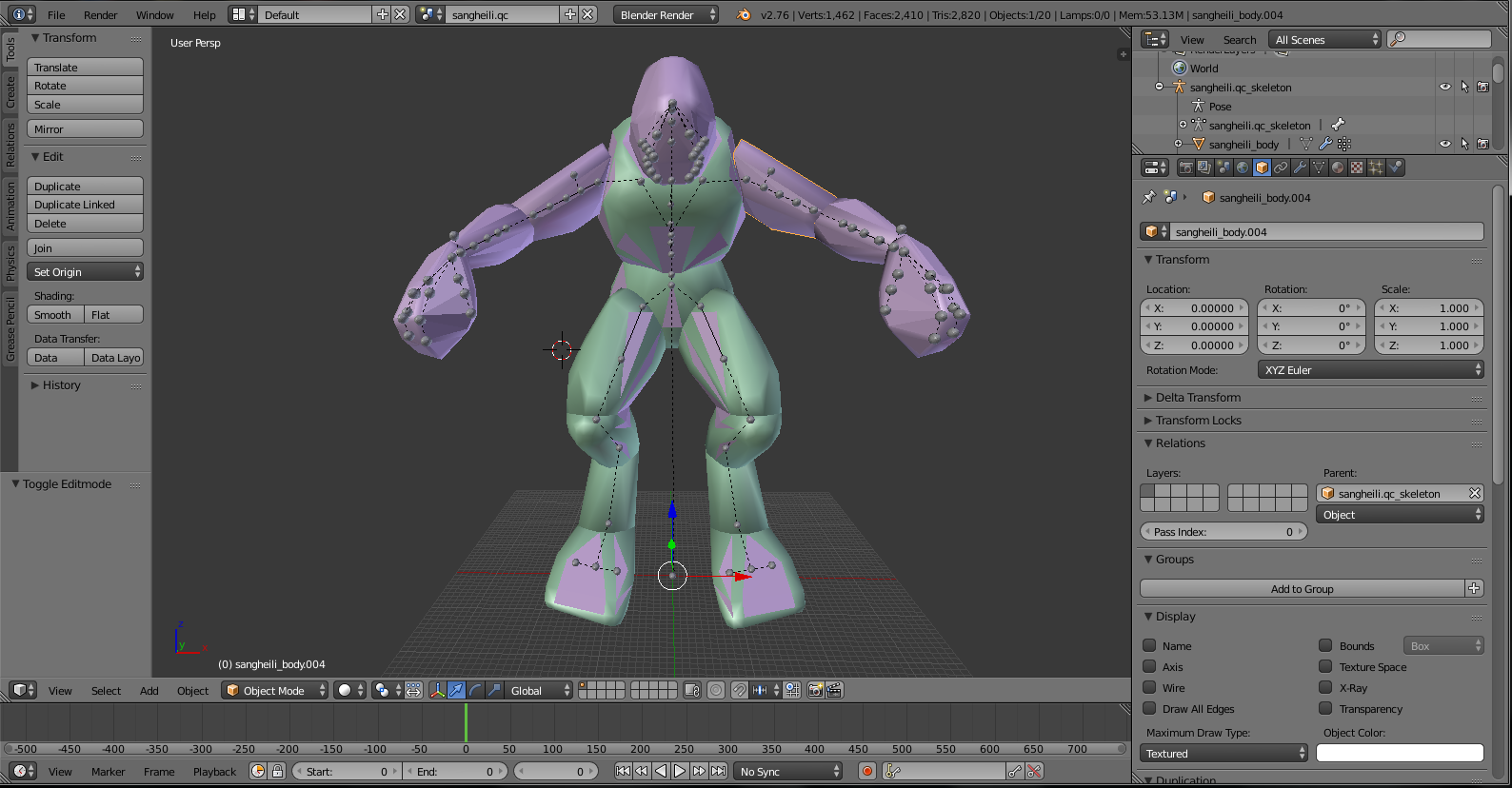Viewport: 1512px width, 788px height.
Task: Click the record keyframe button in timeline
Action: pyautogui.click(x=866, y=771)
